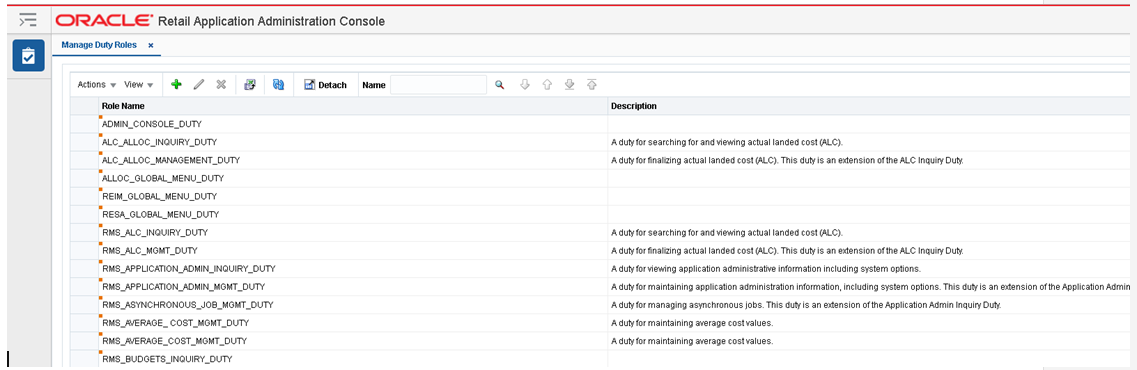1137x370 pixels.
Task: Sort by the Role Name column header
Action: click(x=354, y=106)
